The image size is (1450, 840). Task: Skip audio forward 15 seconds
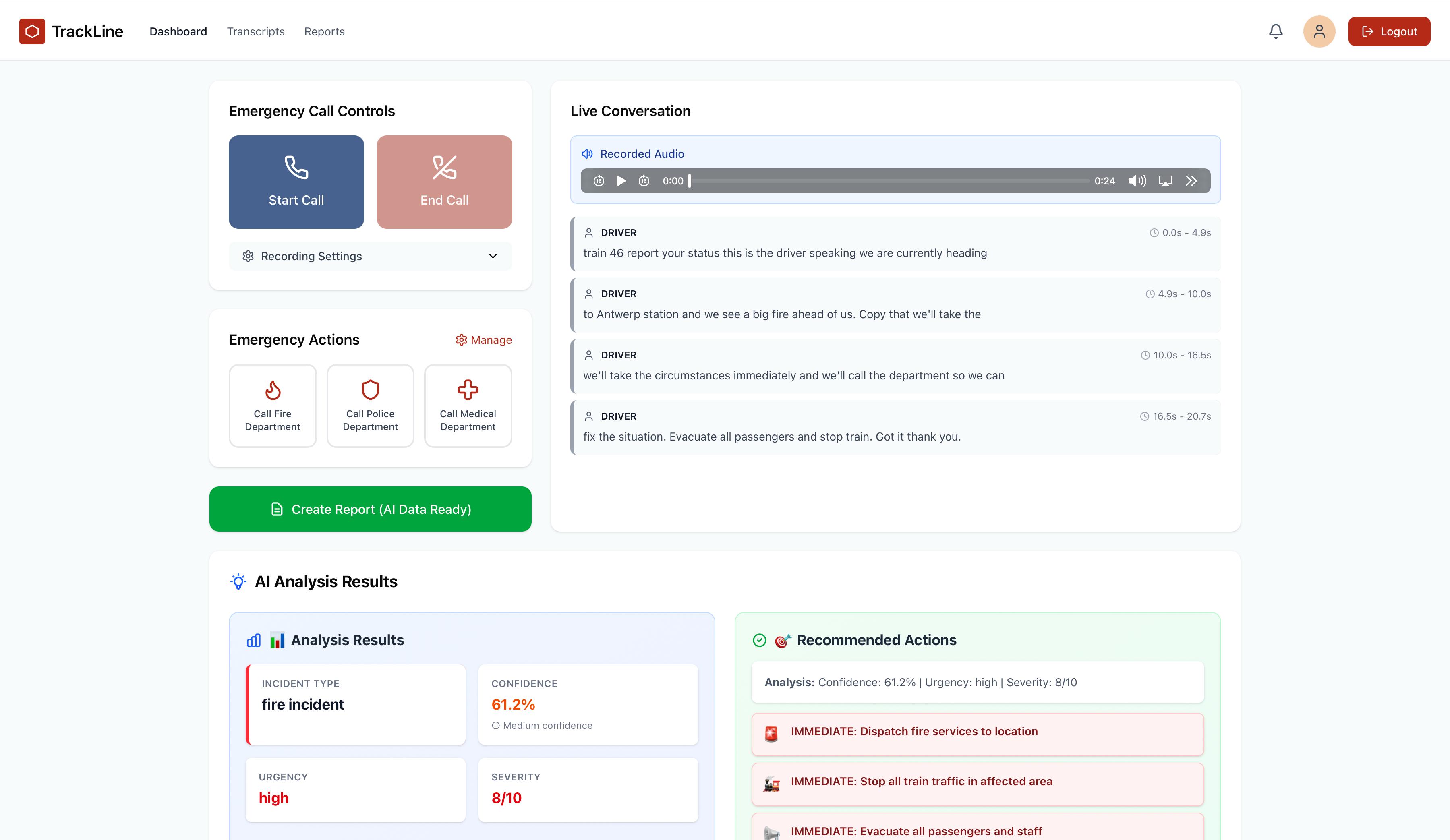point(644,181)
